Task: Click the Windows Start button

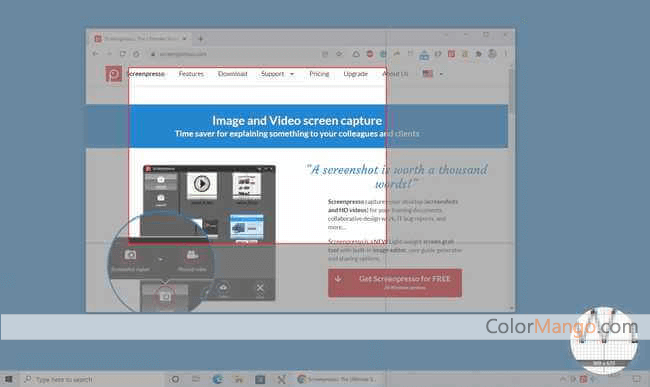Action: click(x=8, y=379)
